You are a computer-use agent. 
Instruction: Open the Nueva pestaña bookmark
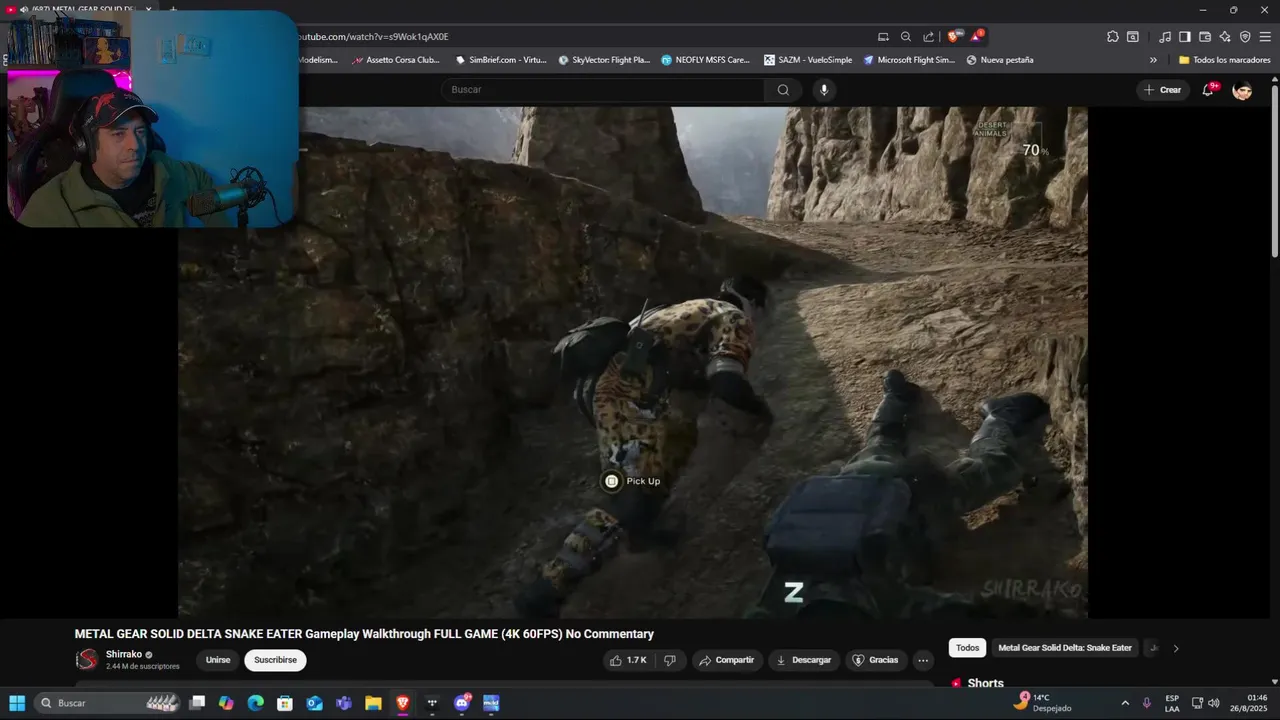pyautogui.click(x=1000, y=60)
